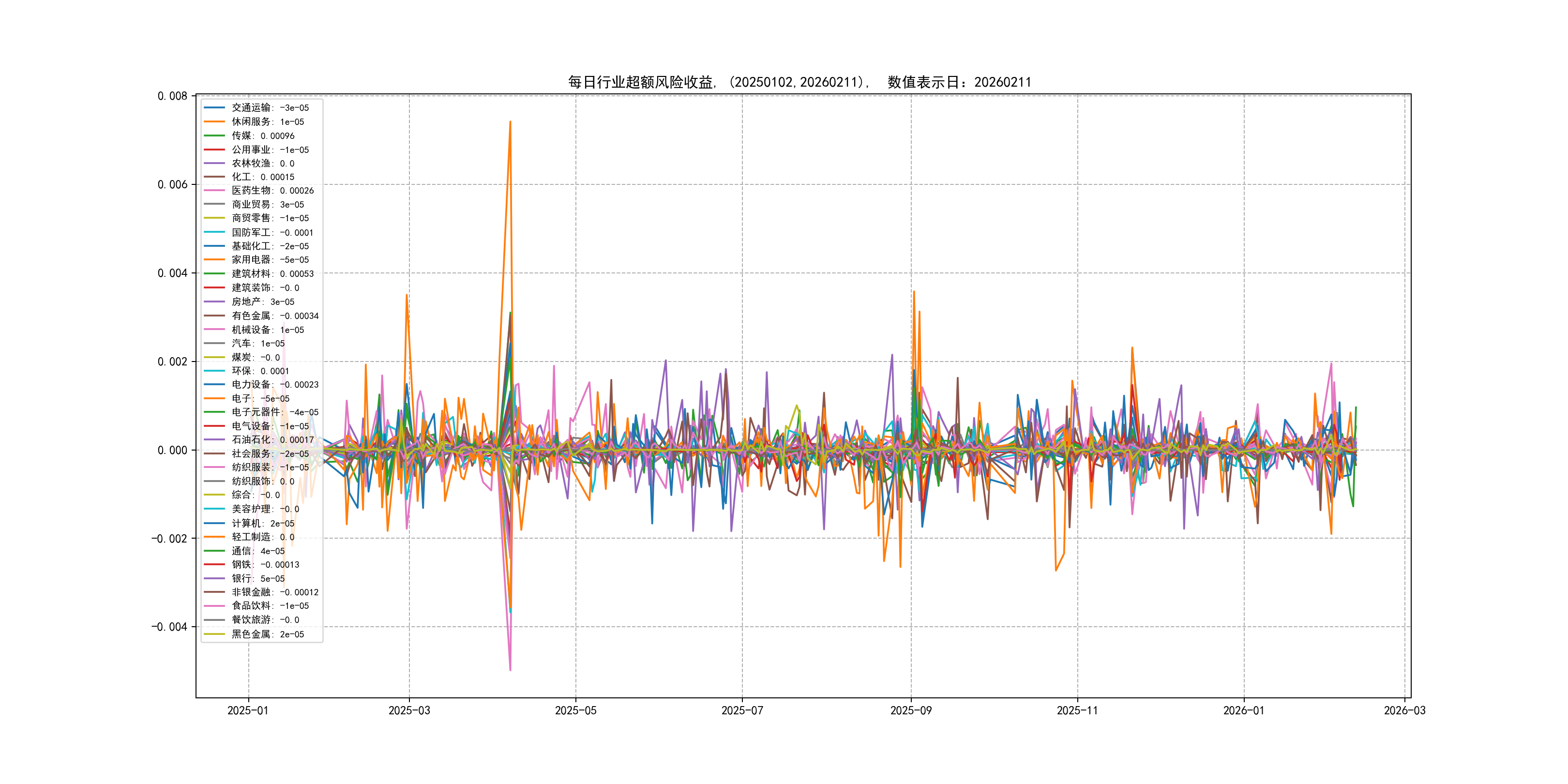Click the 交通运输 legend line swatch
1568x784 pixels.
[214, 108]
